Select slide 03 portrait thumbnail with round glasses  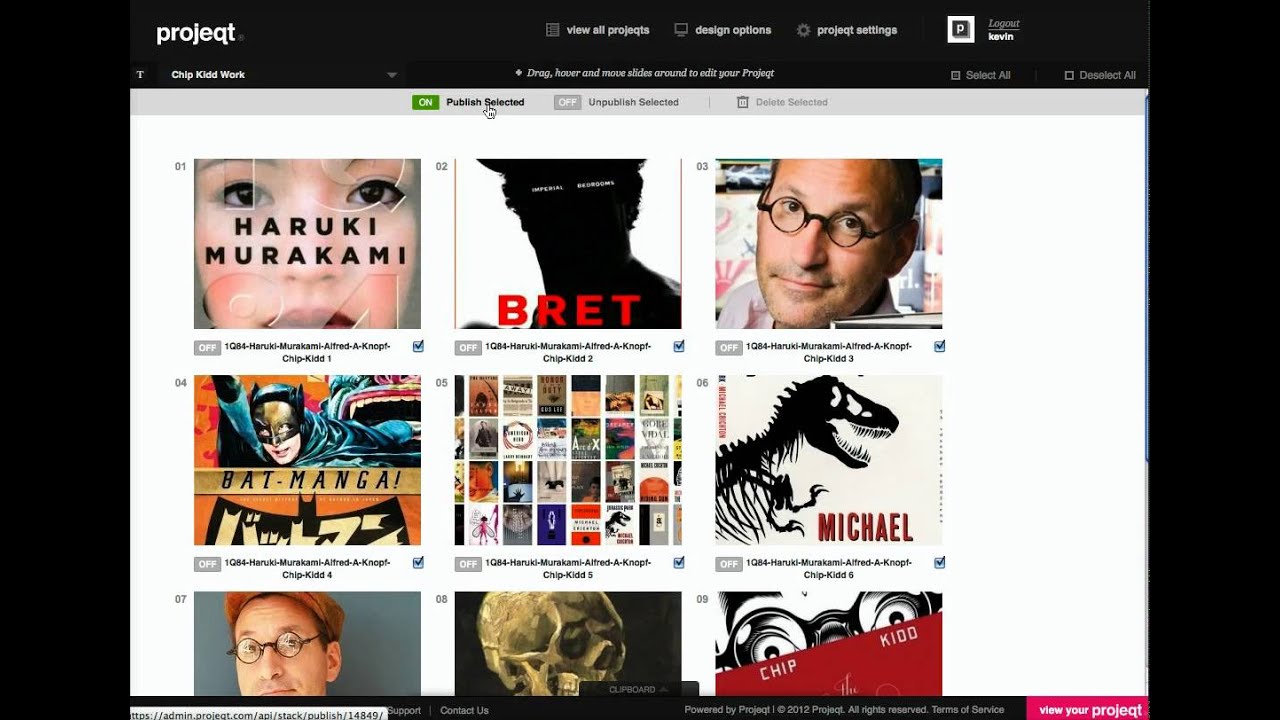tap(829, 244)
